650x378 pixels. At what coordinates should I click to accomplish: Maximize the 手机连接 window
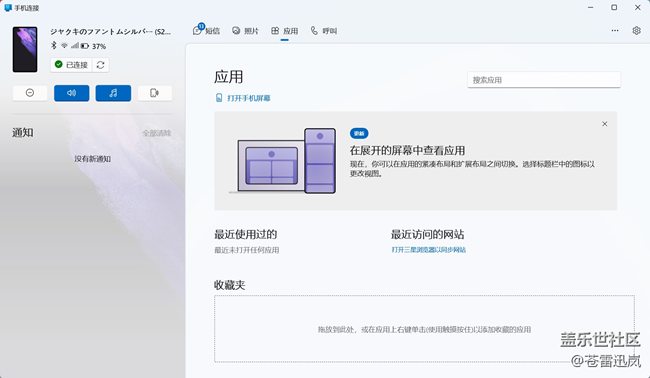pos(614,7)
